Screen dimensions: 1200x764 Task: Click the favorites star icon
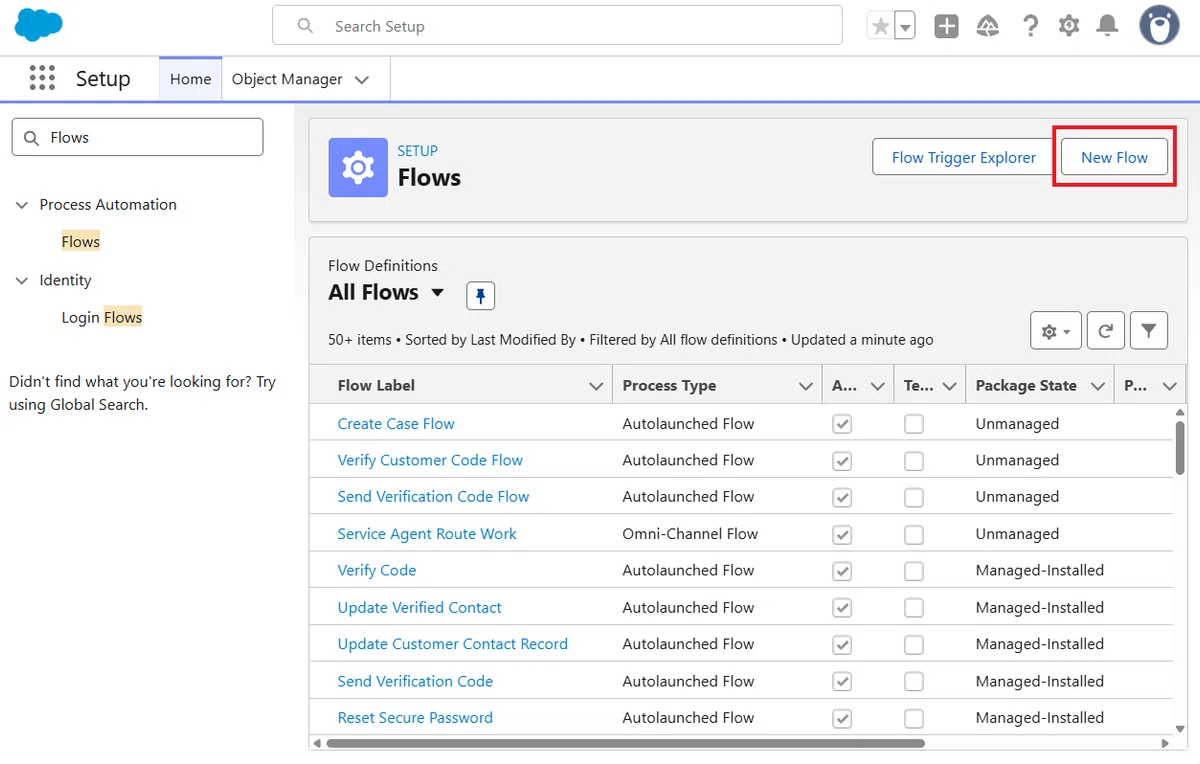pos(880,26)
